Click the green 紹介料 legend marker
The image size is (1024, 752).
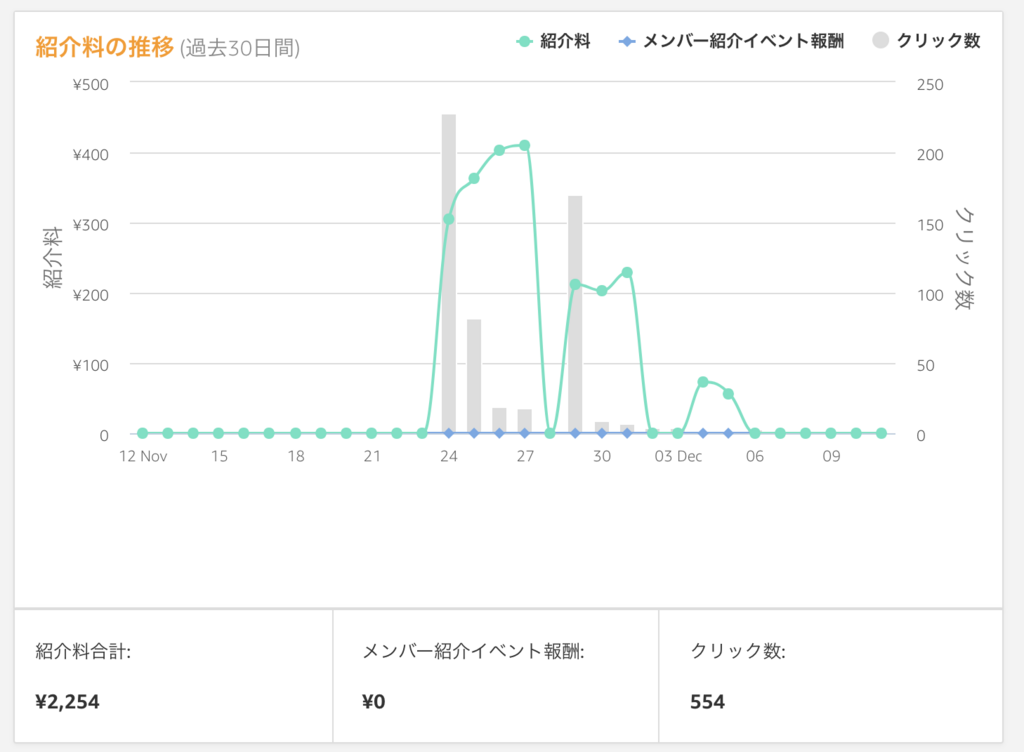[x=524, y=42]
